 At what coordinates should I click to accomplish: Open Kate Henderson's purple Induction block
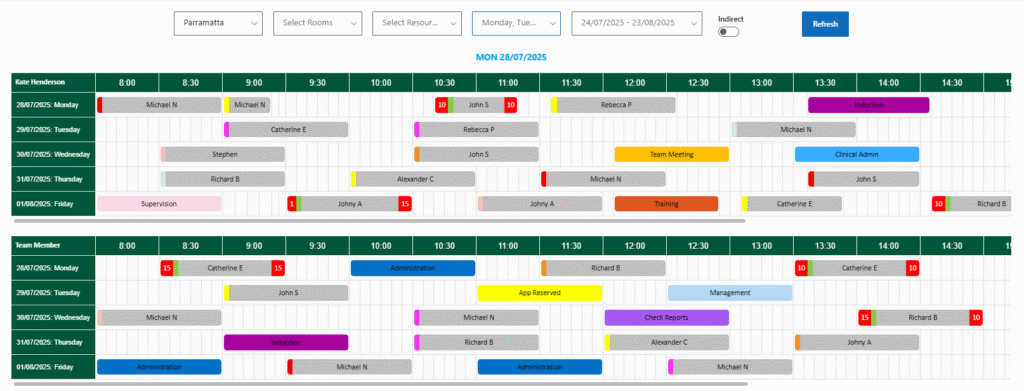(869, 105)
